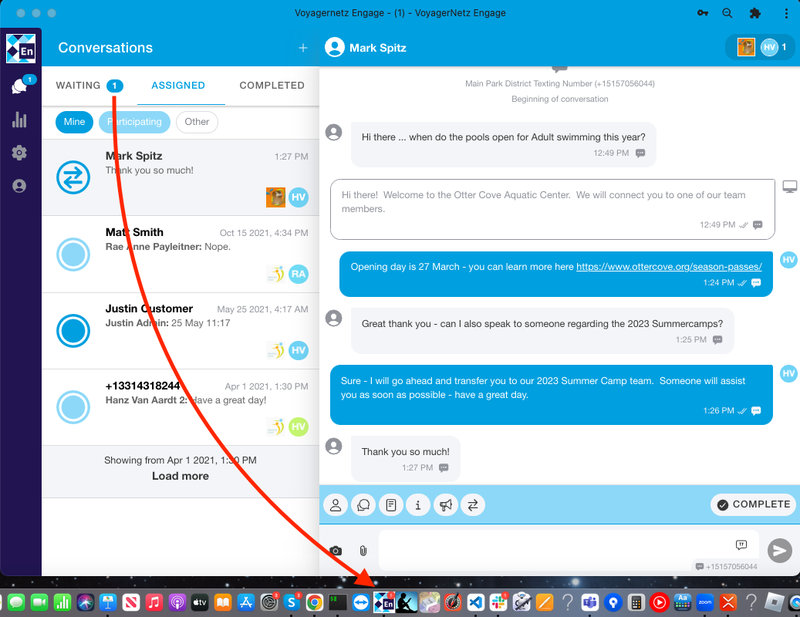The image size is (800, 617).
Task: Click the password key icon in title bar
Action: 703,13
